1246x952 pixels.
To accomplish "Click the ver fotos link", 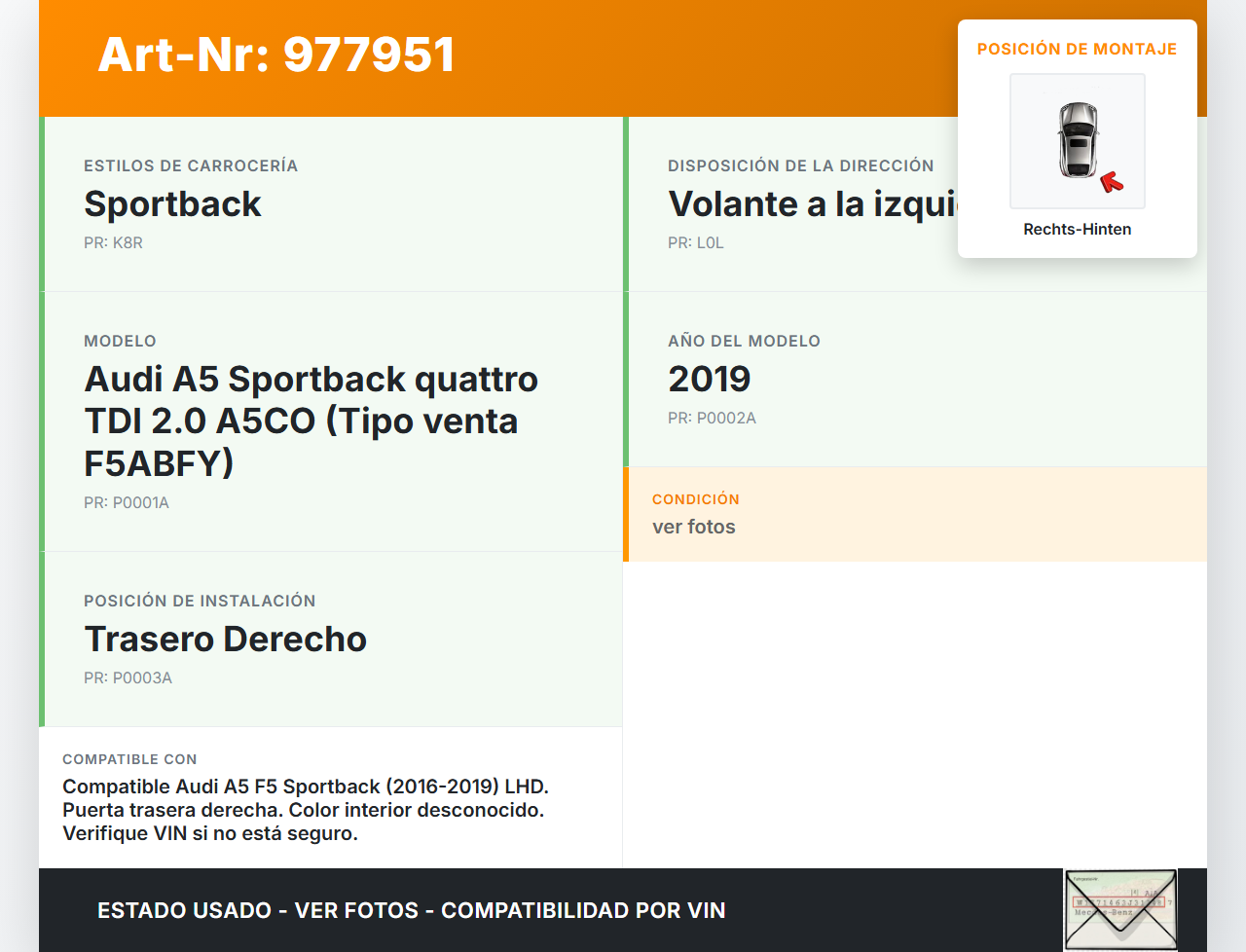I will pyautogui.click(x=693, y=527).
